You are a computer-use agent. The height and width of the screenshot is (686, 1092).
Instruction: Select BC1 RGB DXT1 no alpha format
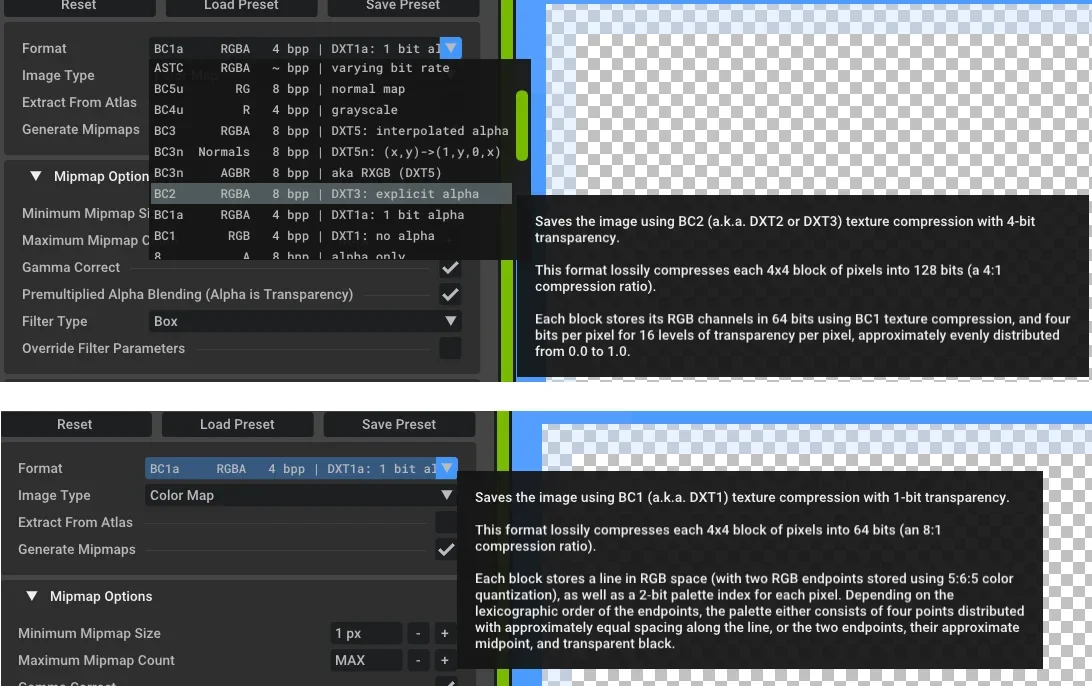(332, 235)
